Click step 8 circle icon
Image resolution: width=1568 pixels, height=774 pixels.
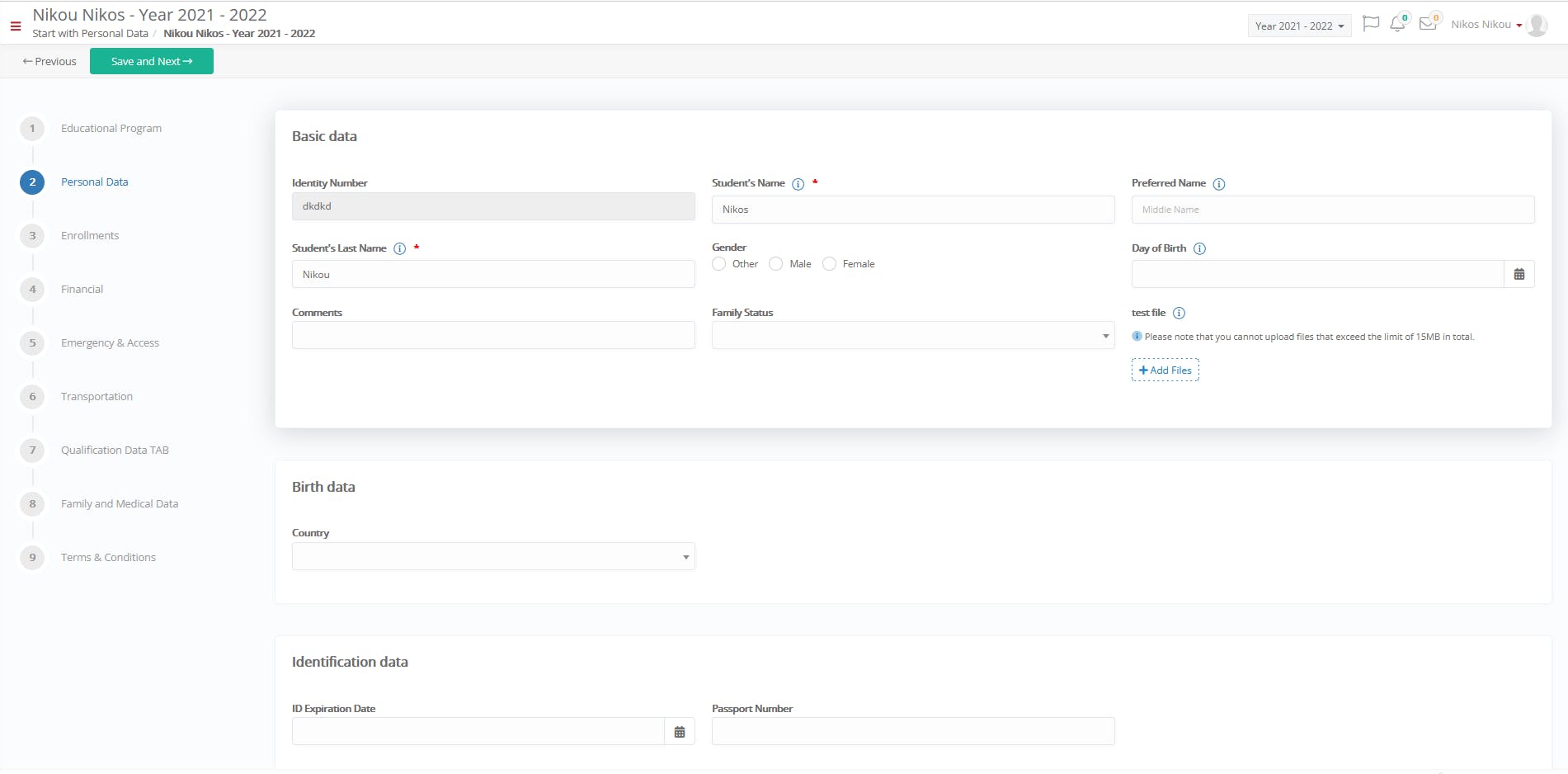click(32, 503)
